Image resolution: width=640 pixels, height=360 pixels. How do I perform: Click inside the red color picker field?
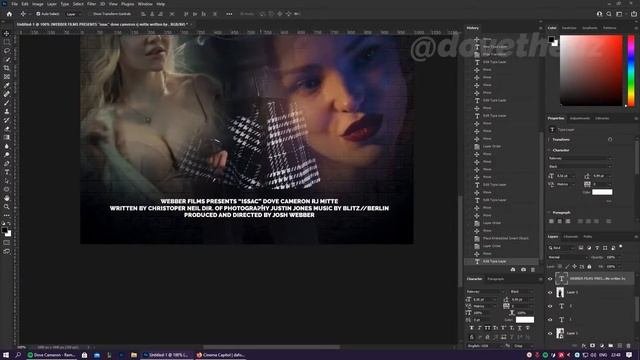click(591, 71)
